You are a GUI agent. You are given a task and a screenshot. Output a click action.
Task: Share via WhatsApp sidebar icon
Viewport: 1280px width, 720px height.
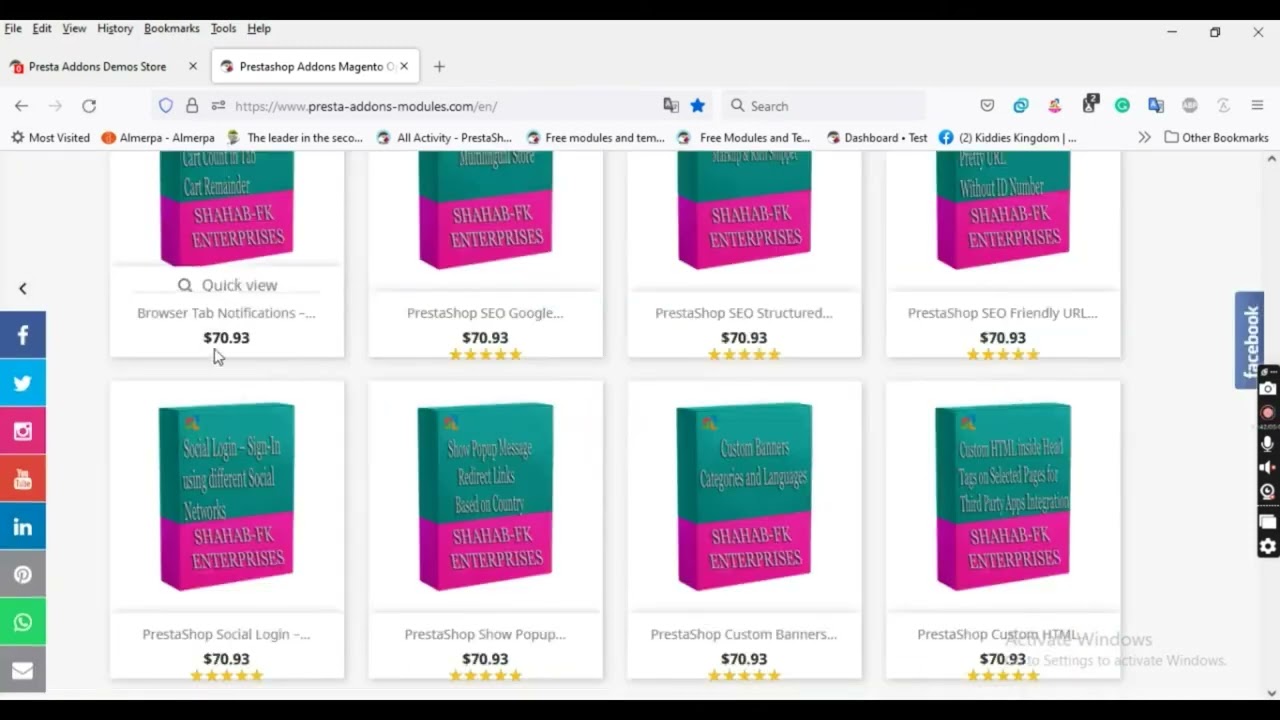23,623
